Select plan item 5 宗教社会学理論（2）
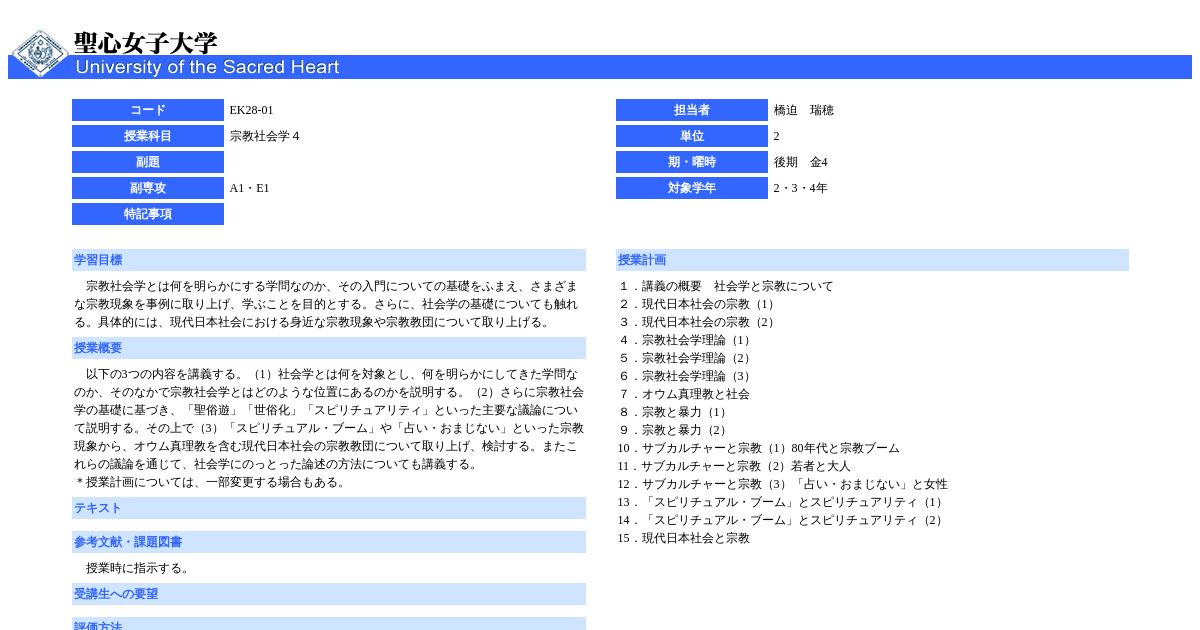The height and width of the screenshot is (630, 1200). coord(686,358)
